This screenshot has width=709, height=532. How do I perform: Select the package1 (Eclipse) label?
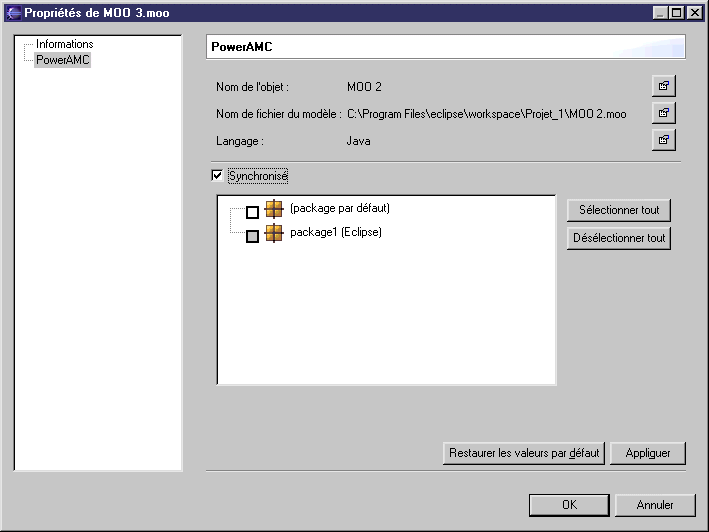pyautogui.click(x=335, y=233)
